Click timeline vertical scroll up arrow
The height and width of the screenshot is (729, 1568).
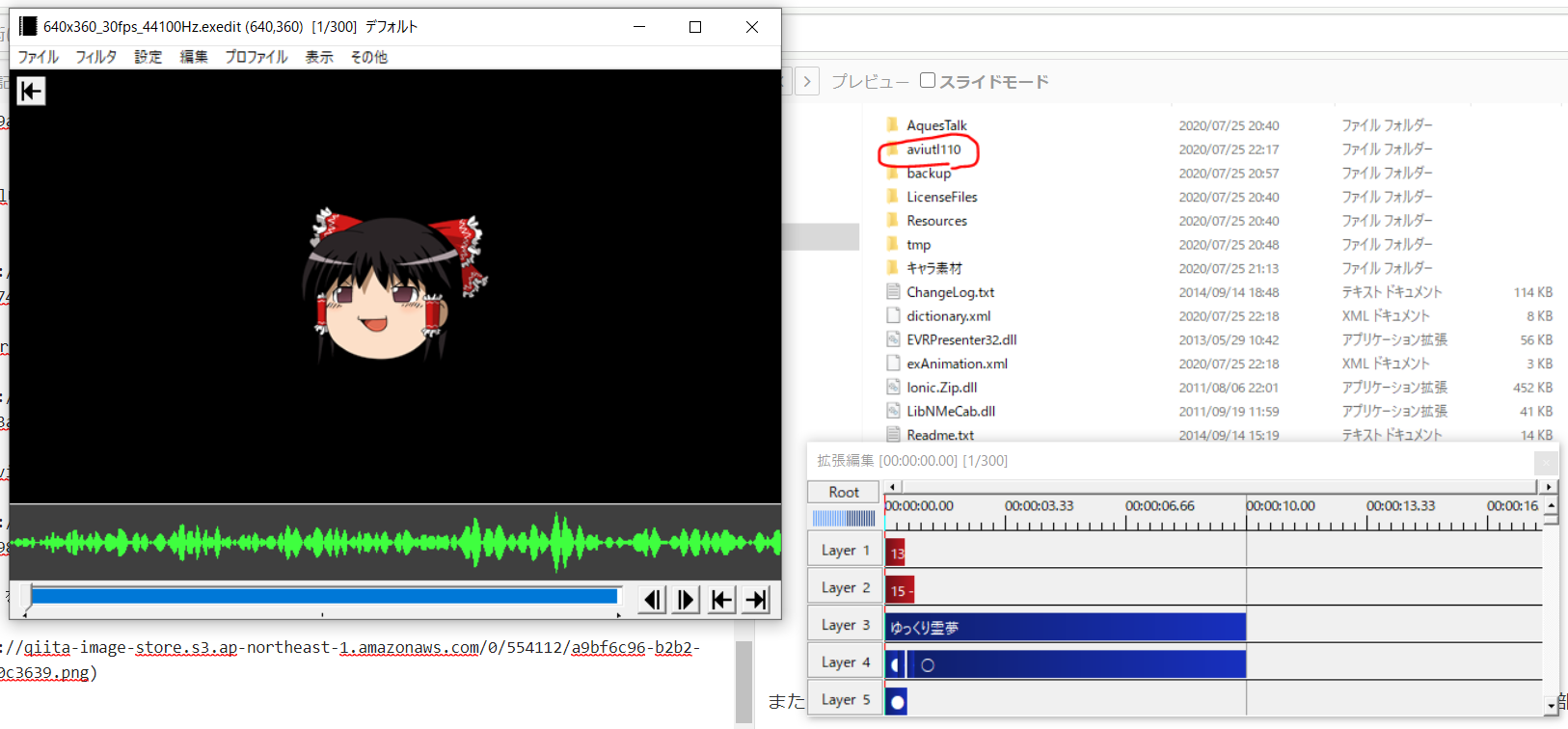tap(1551, 505)
